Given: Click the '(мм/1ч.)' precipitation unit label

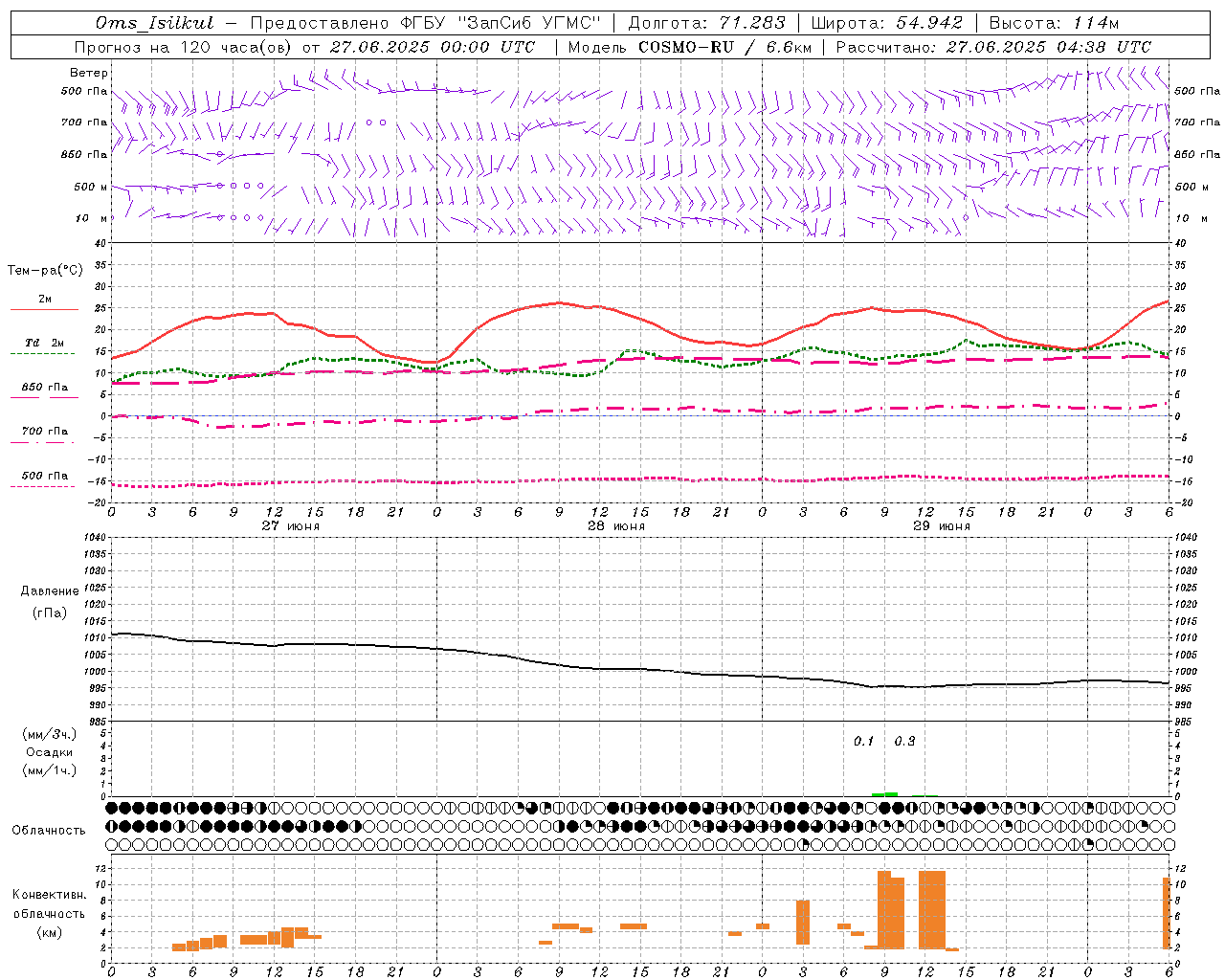Looking at the screenshot, I should 50,770.
